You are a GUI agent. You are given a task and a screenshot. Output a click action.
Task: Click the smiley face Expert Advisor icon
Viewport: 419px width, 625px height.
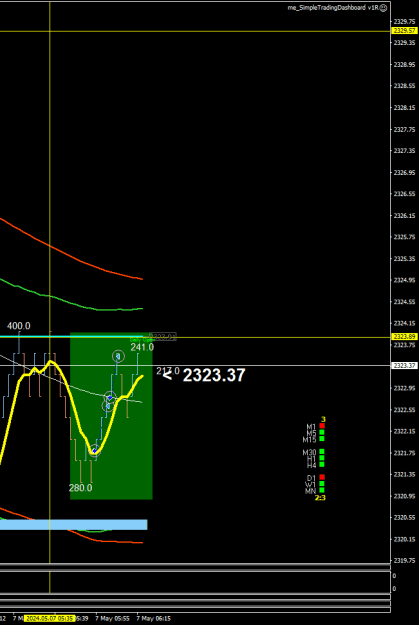pos(383,8)
